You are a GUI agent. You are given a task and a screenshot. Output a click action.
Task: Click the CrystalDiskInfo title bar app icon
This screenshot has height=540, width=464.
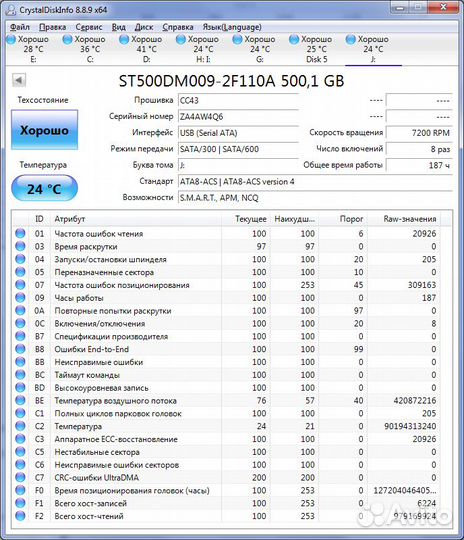coord(11,10)
